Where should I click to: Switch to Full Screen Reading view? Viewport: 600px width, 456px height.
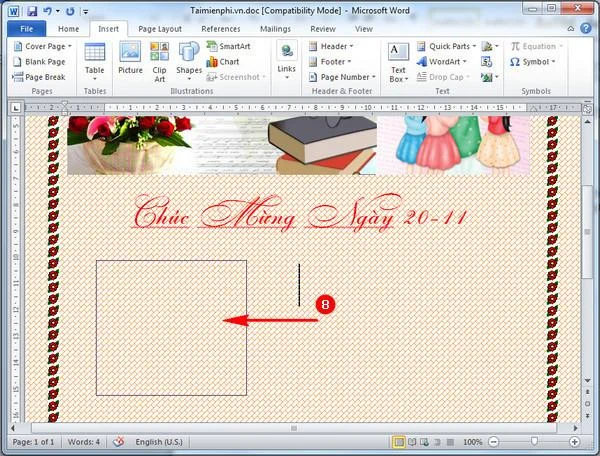pyautogui.click(x=412, y=442)
